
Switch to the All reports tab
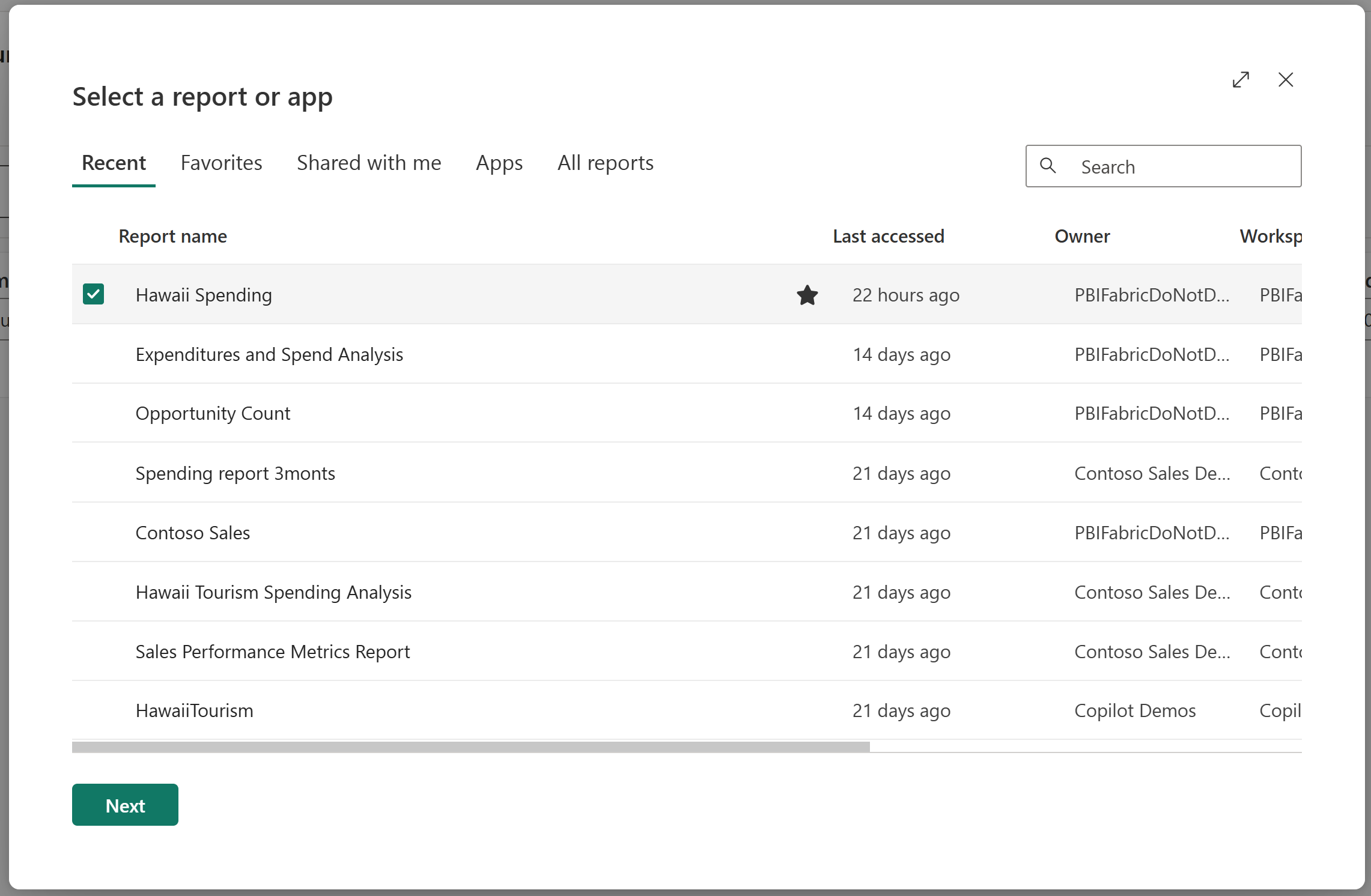coord(605,162)
